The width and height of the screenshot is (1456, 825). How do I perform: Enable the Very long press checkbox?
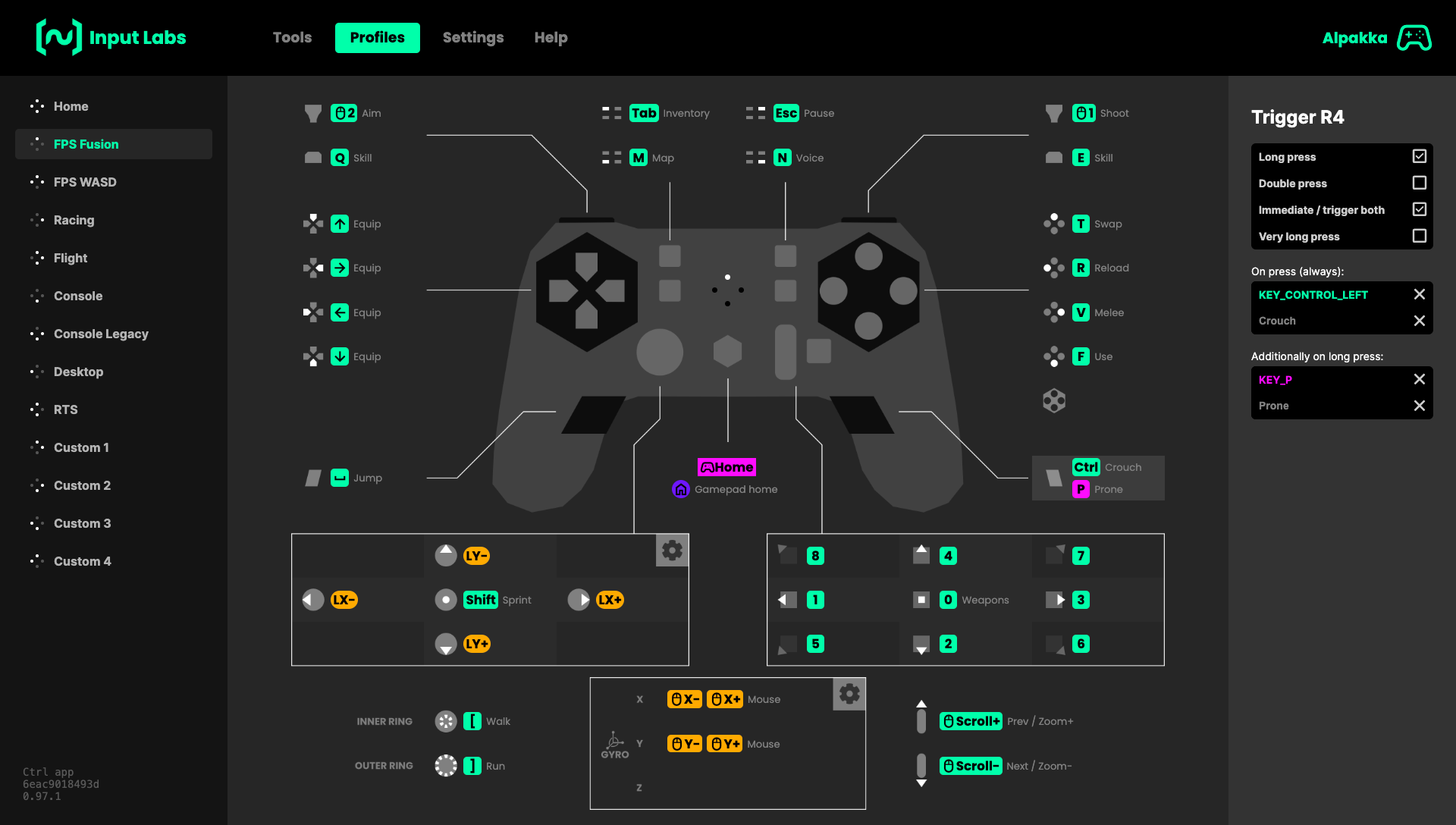tap(1420, 236)
